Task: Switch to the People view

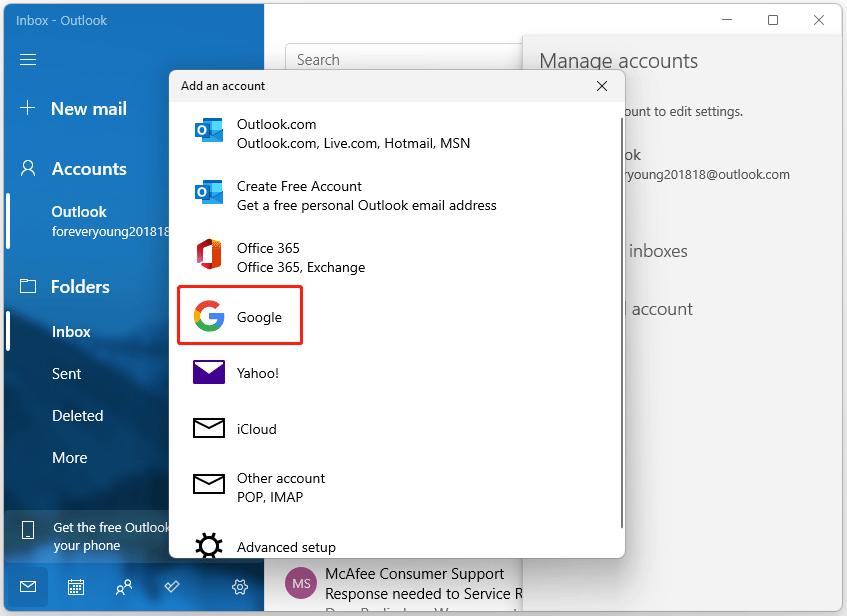Action: pyautogui.click(x=124, y=587)
